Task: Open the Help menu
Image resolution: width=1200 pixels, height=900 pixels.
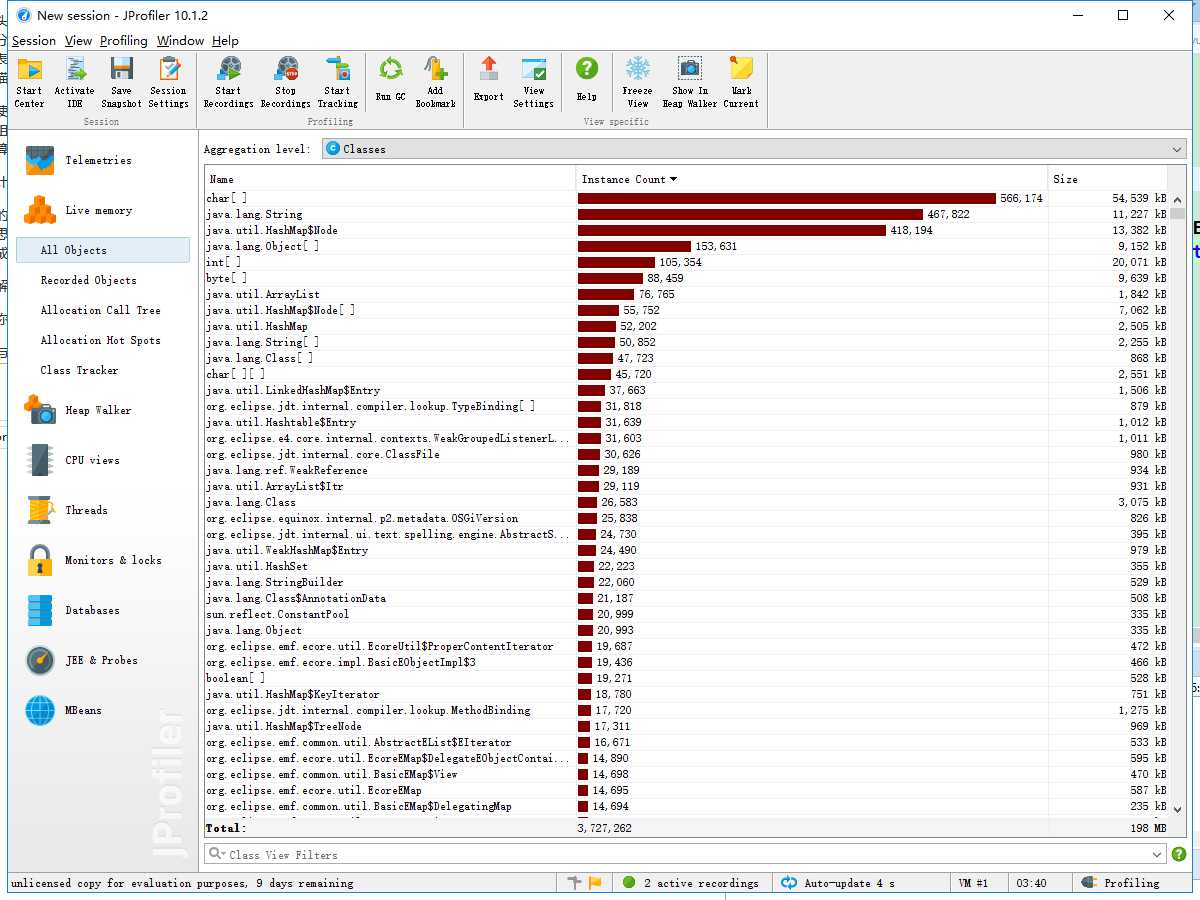Action: click(225, 41)
